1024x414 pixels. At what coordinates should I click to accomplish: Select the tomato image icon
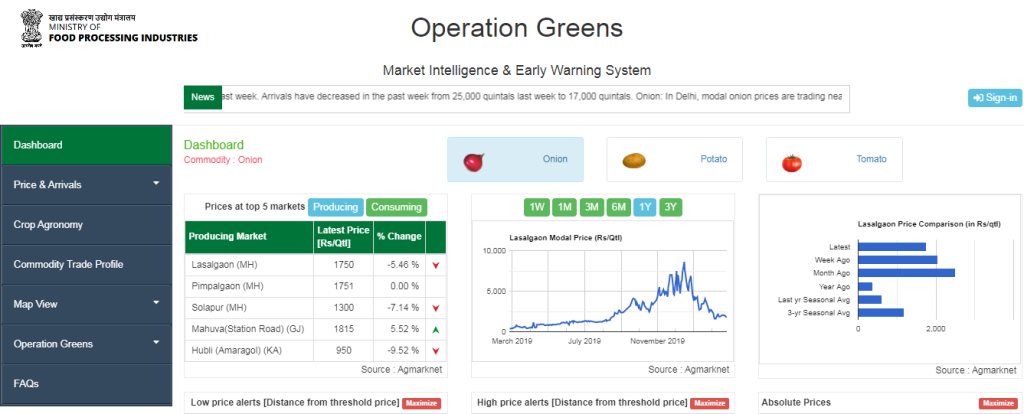pyautogui.click(x=792, y=163)
